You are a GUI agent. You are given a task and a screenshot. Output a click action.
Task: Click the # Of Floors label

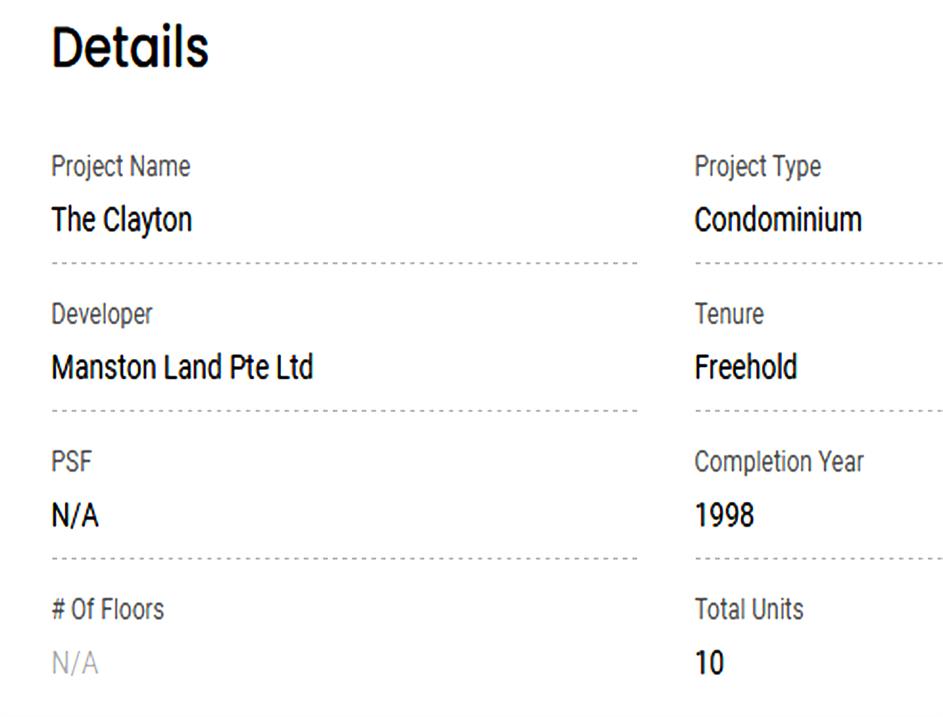pos(107,609)
